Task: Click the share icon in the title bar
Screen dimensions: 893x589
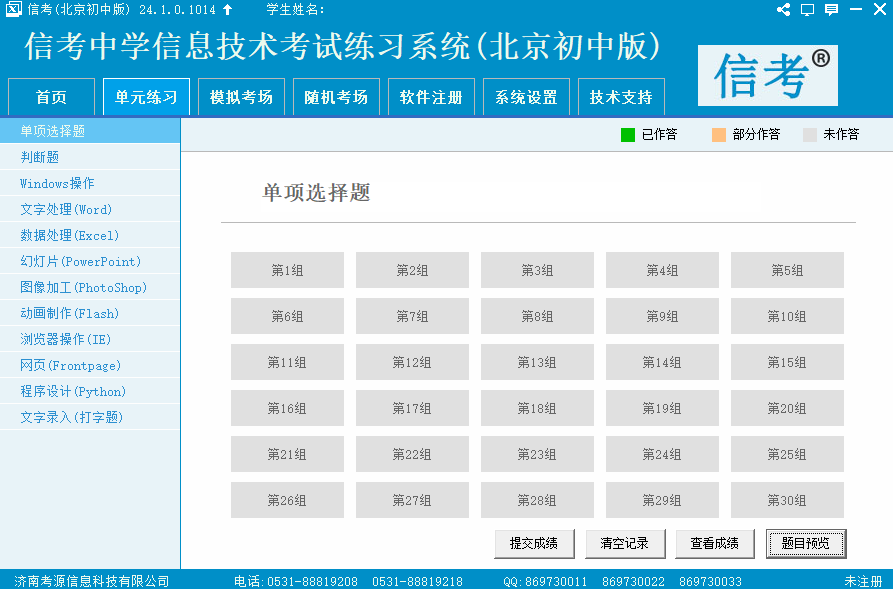Action: click(783, 10)
